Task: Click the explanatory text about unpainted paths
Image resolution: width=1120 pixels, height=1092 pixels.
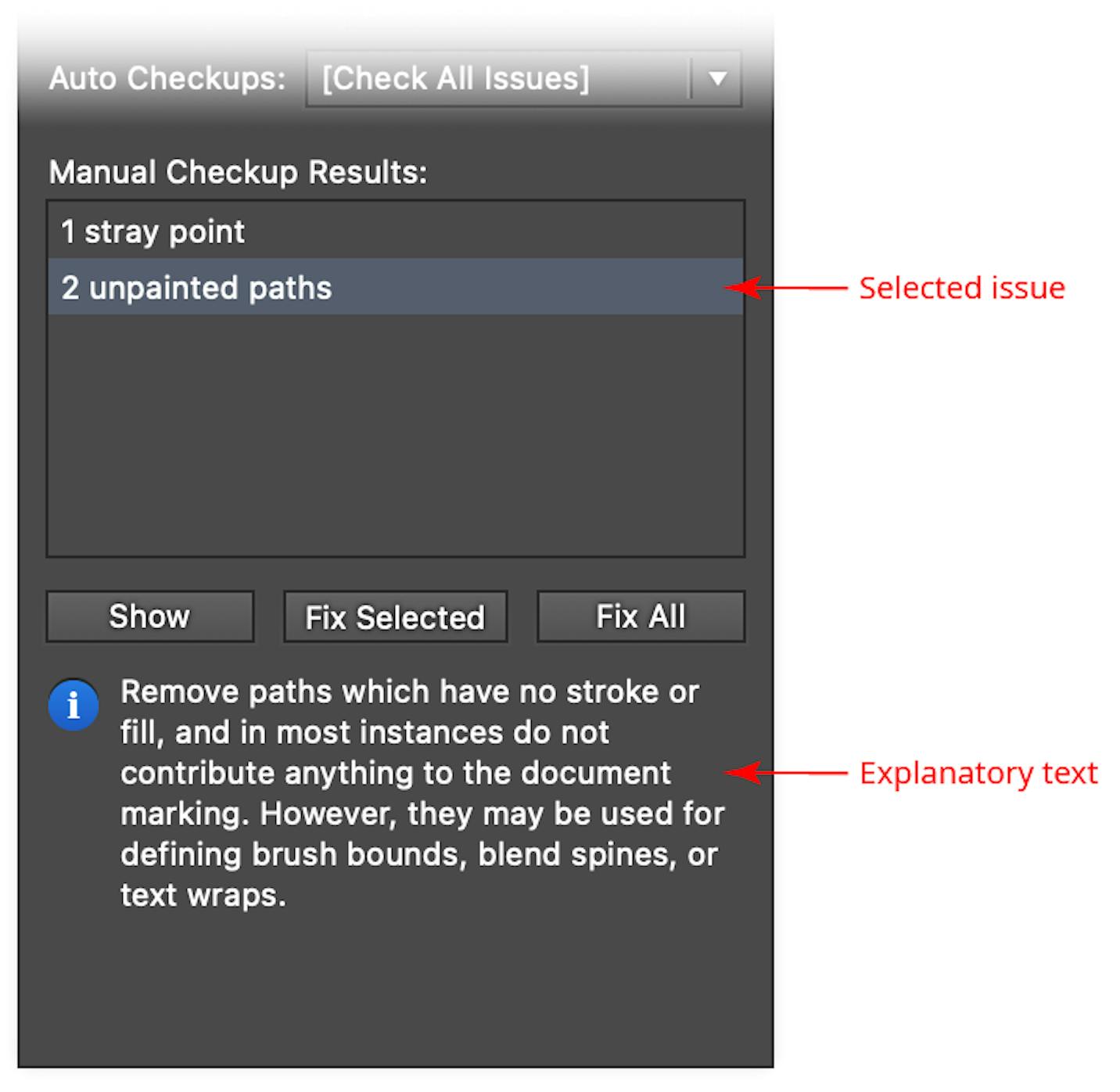Action: pyautogui.click(x=422, y=792)
